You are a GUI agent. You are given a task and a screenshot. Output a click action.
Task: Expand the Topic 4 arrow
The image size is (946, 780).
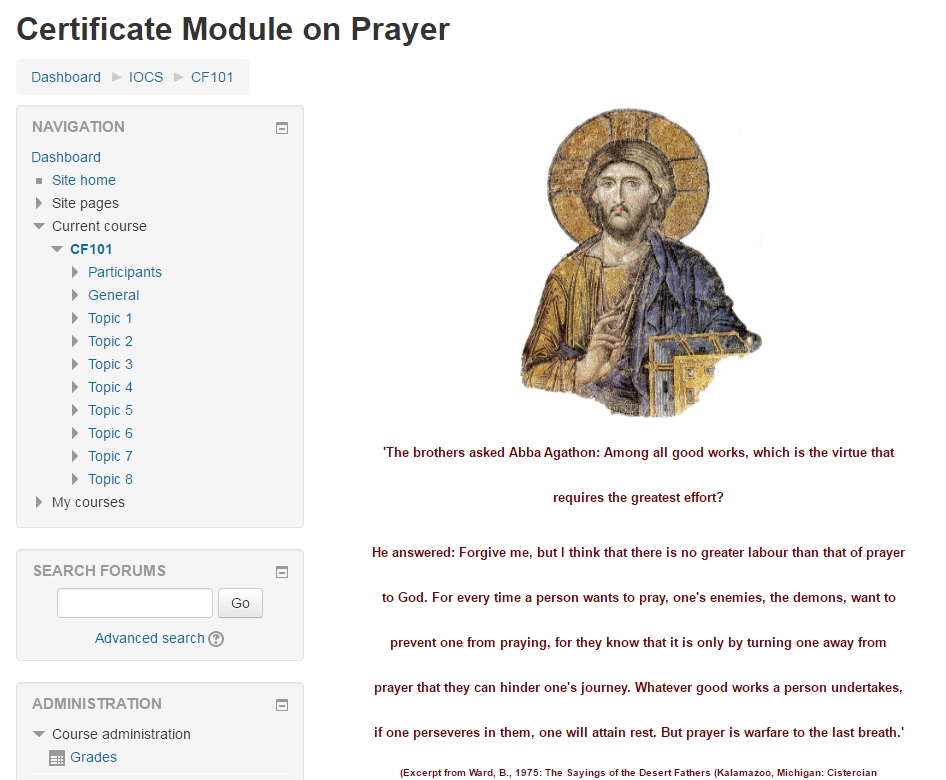click(x=75, y=387)
